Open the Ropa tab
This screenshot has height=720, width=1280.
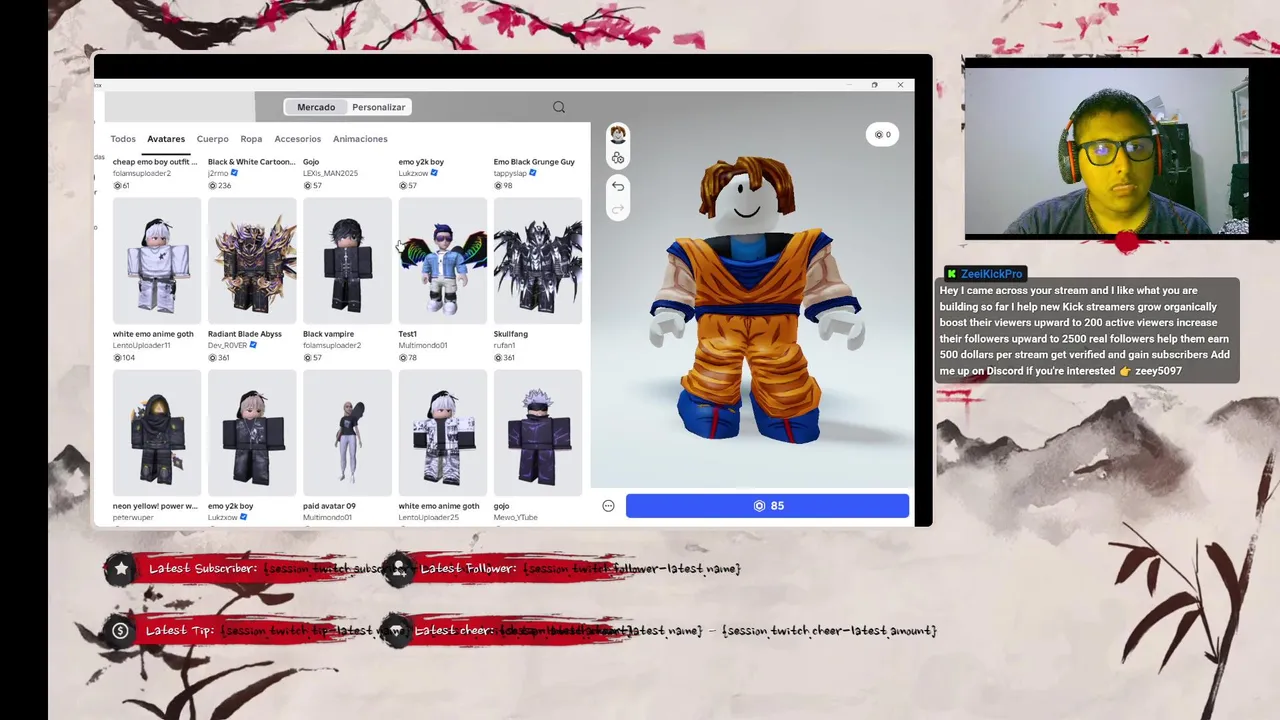pyautogui.click(x=251, y=139)
